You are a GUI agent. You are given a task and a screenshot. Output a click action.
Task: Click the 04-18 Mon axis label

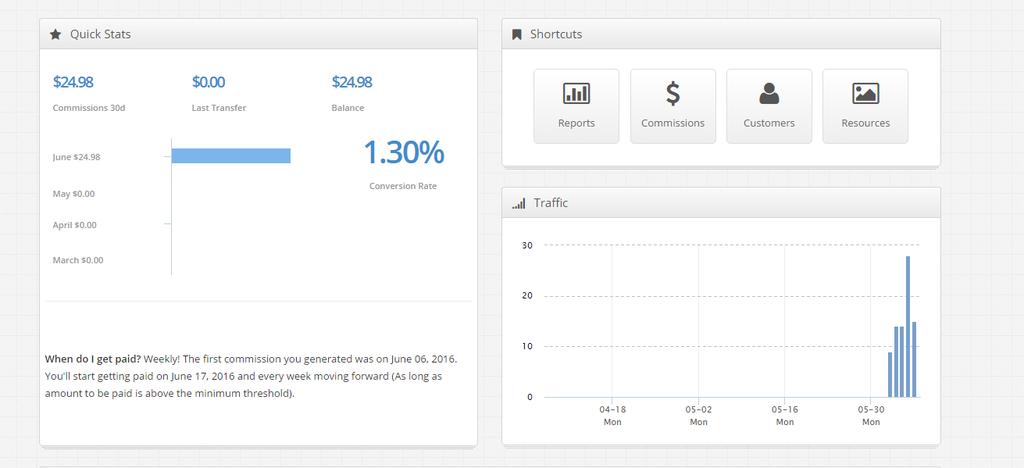tap(613, 416)
